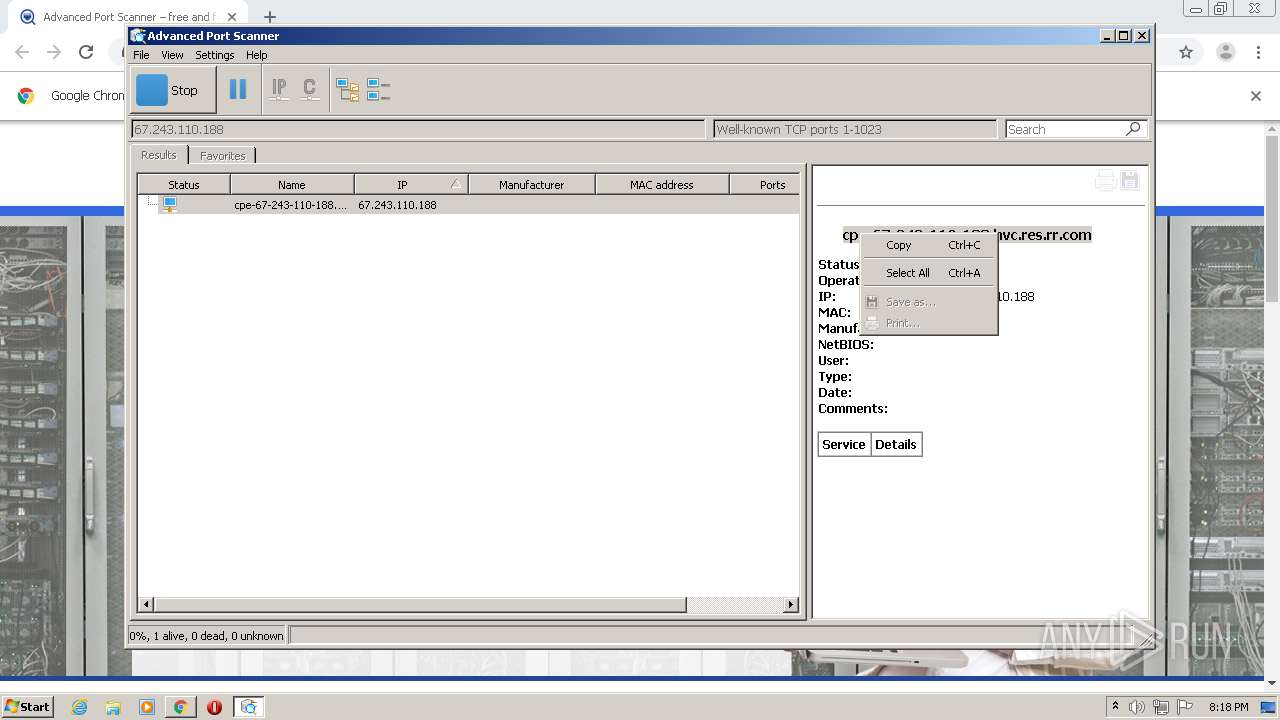Switch to the Favorites tab
Image resolution: width=1280 pixels, height=720 pixels.
coord(222,156)
